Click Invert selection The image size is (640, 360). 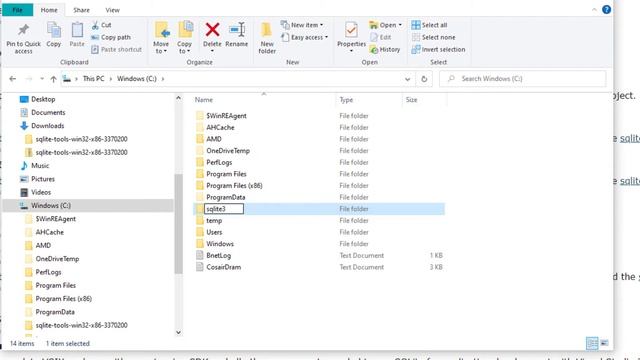pyautogui.click(x=438, y=49)
